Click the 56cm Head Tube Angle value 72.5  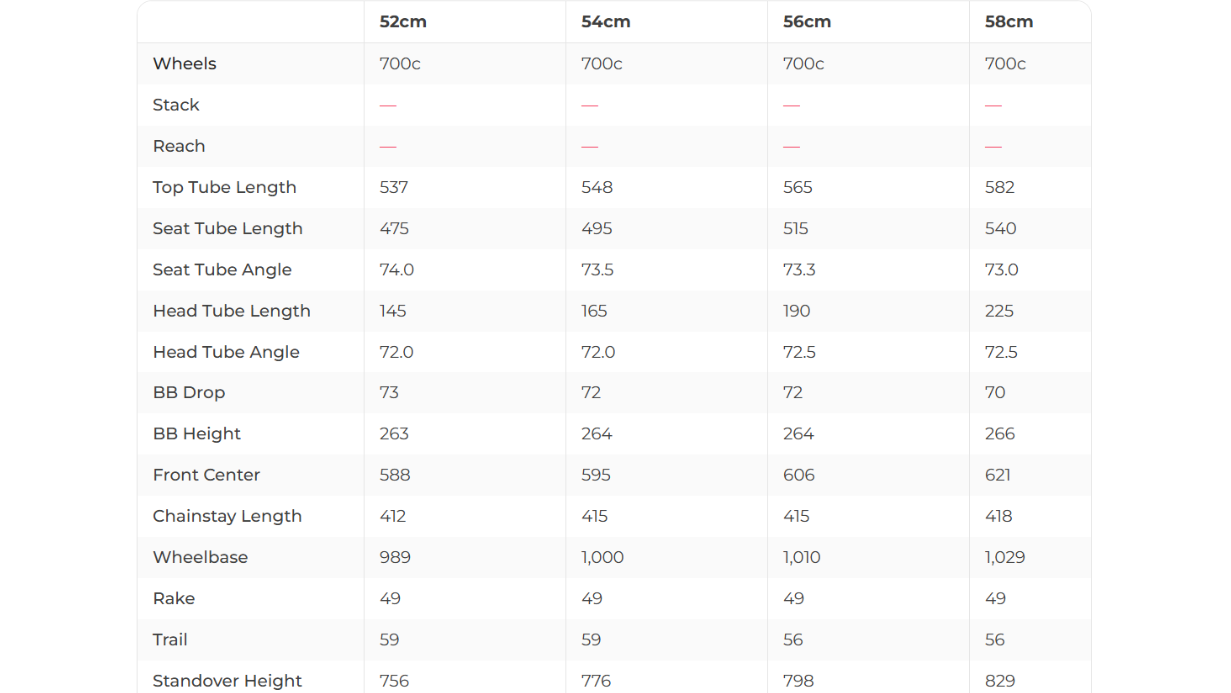(799, 352)
